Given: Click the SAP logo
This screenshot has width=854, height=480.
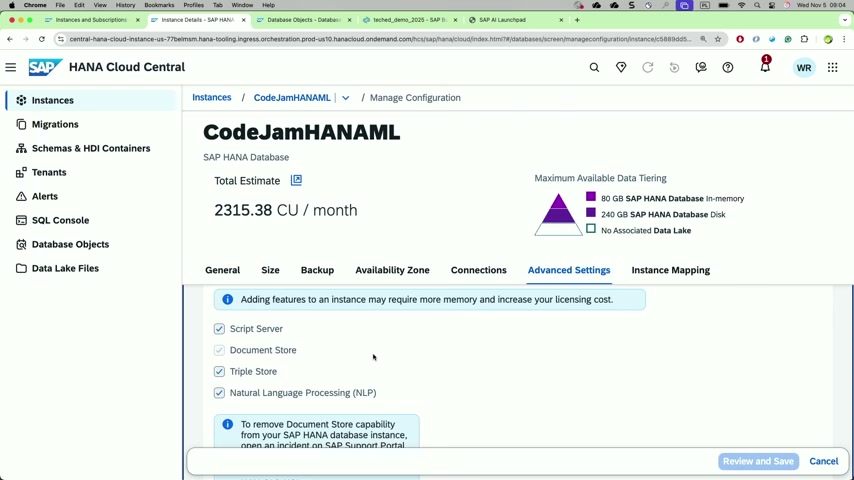Looking at the screenshot, I should 45,67.
